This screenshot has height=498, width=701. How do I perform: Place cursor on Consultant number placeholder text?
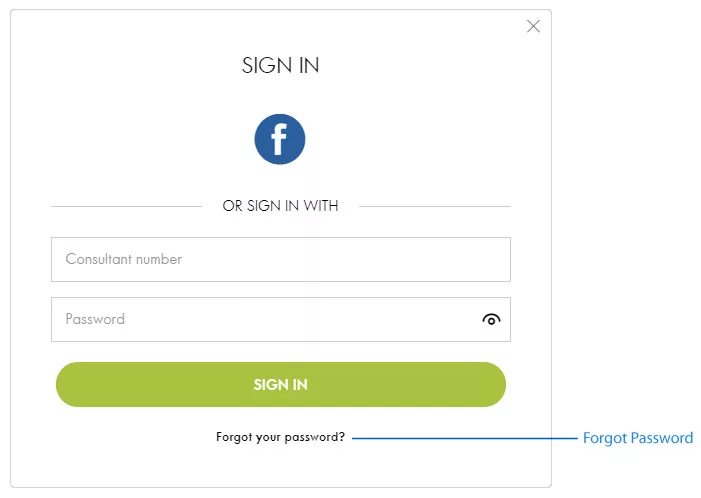click(124, 259)
